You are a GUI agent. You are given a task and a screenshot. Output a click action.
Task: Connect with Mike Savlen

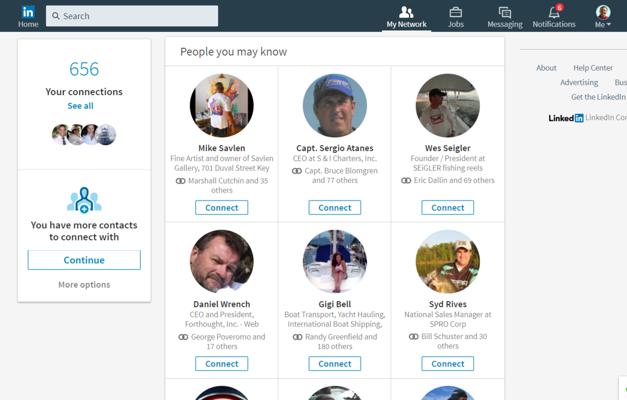(x=221, y=208)
